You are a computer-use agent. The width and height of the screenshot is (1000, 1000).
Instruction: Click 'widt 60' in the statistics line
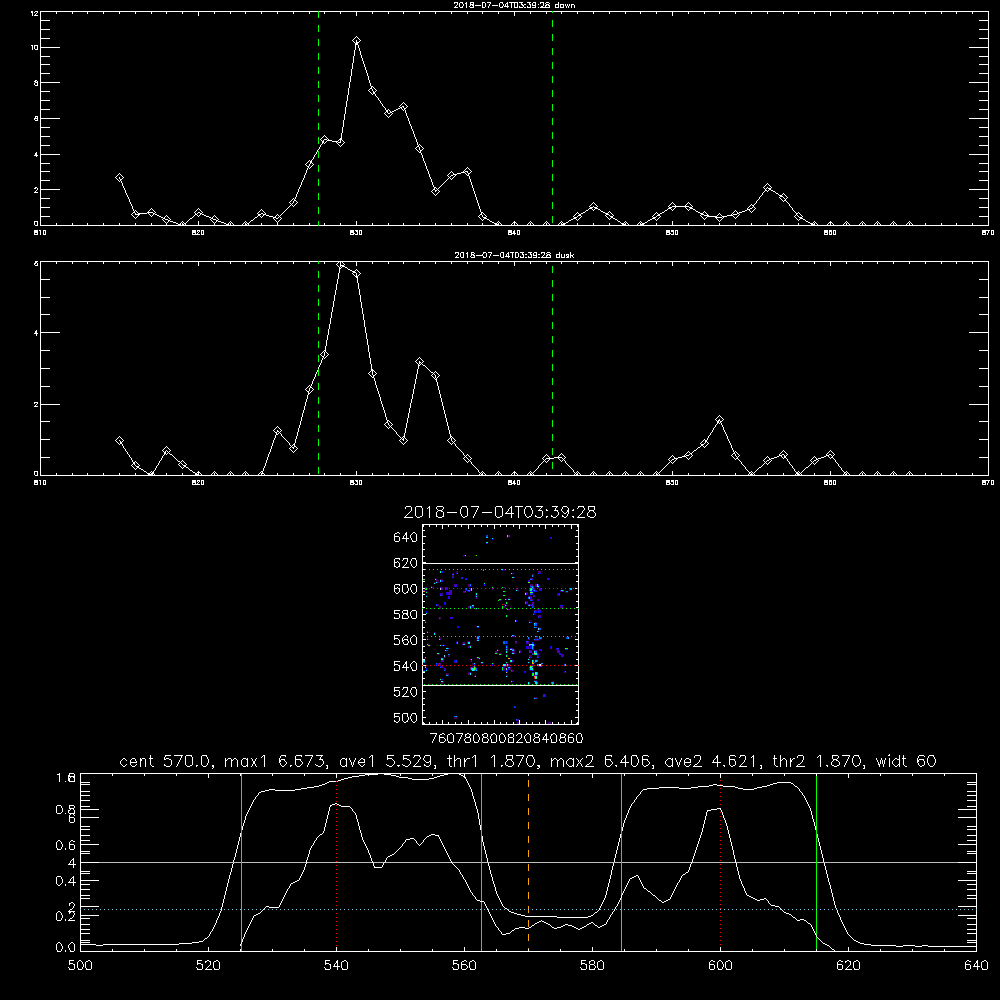pyautogui.click(x=906, y=761)
